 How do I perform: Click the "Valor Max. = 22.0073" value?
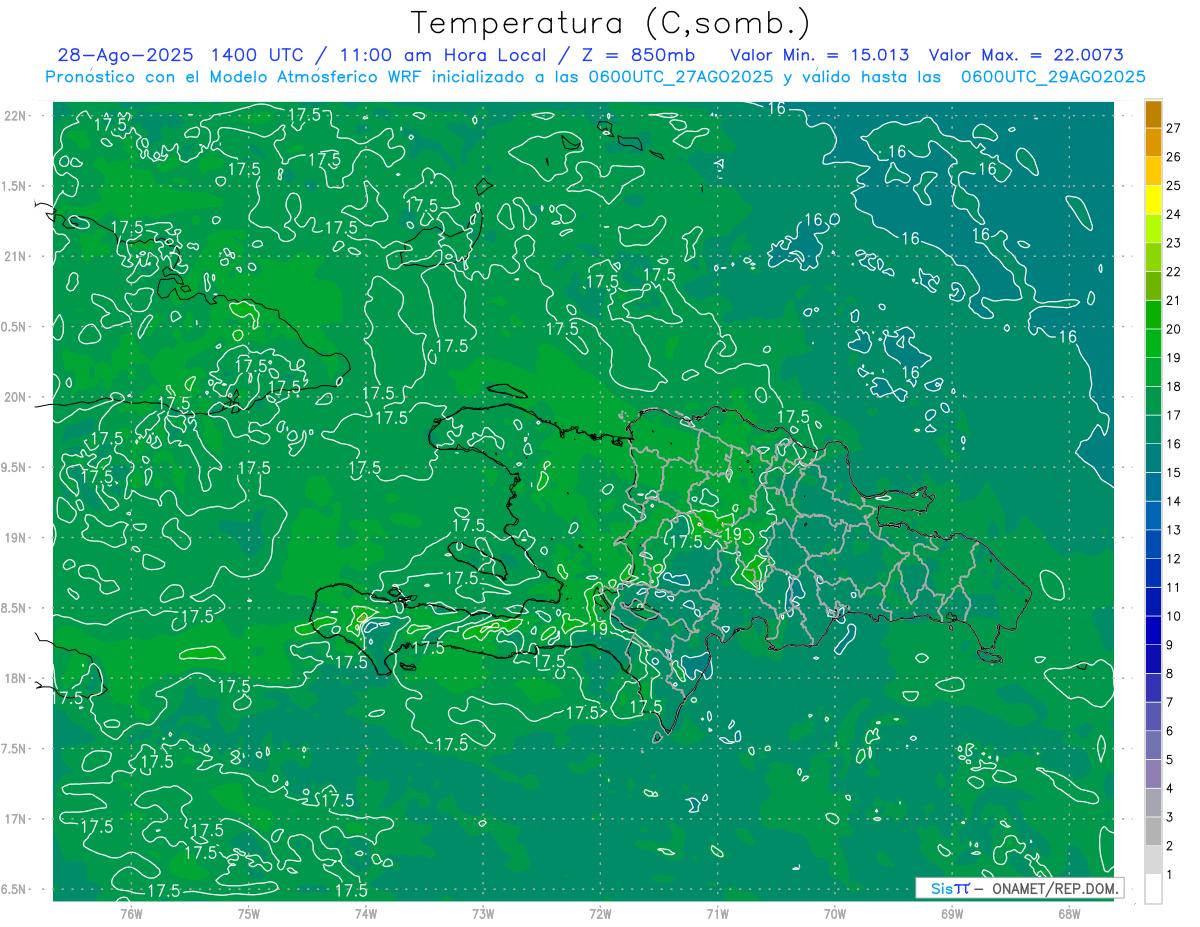(x=1025, y=55)
